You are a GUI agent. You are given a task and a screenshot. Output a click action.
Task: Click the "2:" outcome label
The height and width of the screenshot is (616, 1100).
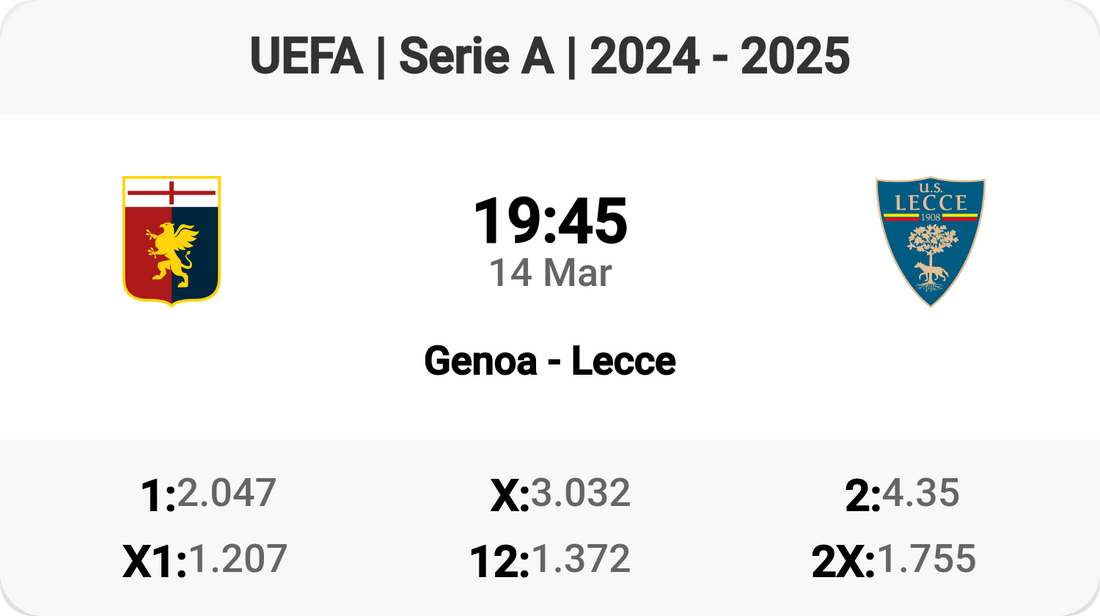[862, 496]
